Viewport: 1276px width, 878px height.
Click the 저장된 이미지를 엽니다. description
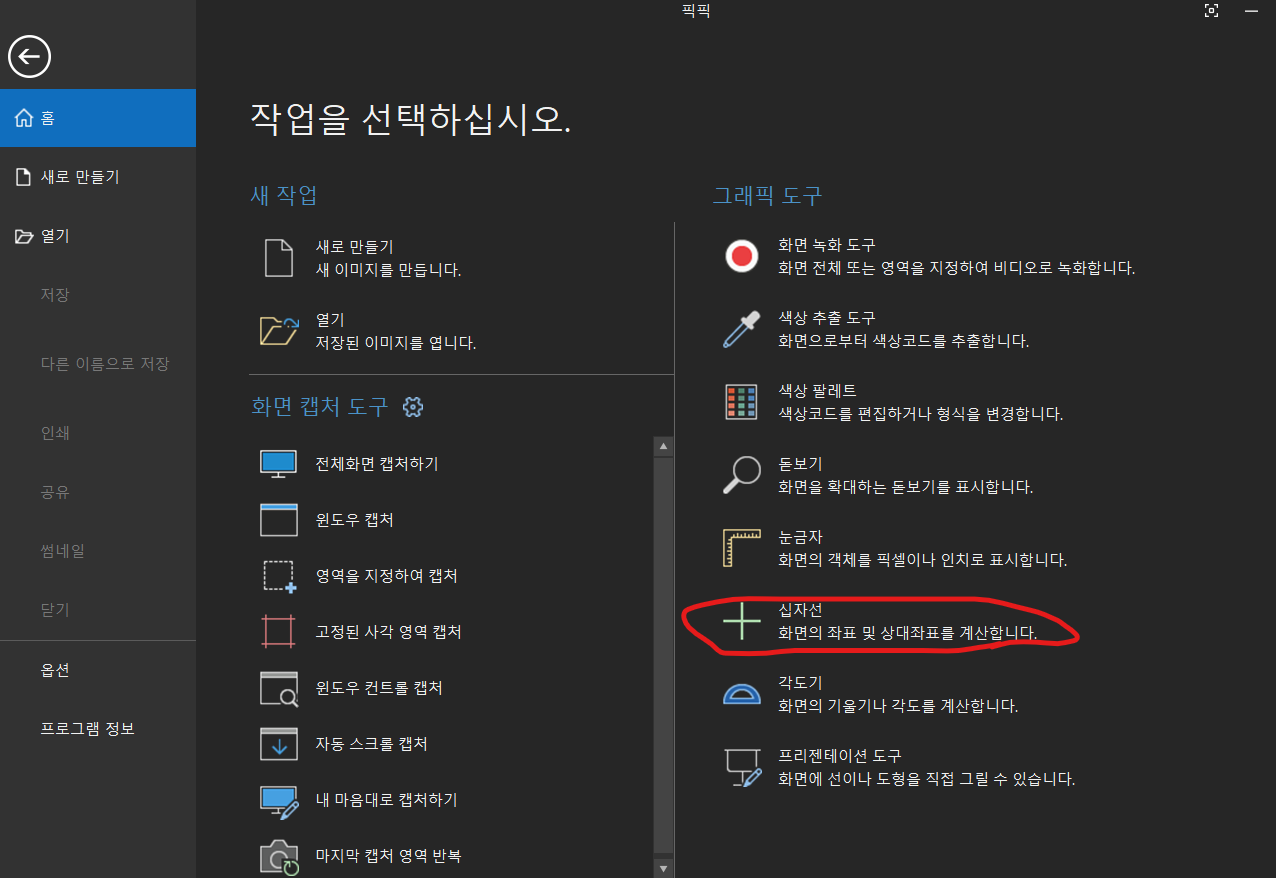pyautogui.click(x=396, y=343)
